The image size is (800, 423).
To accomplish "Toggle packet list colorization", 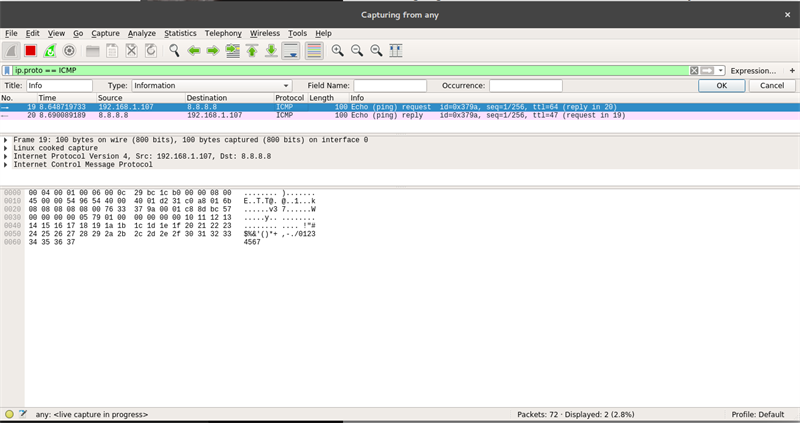I will (313, 50).
